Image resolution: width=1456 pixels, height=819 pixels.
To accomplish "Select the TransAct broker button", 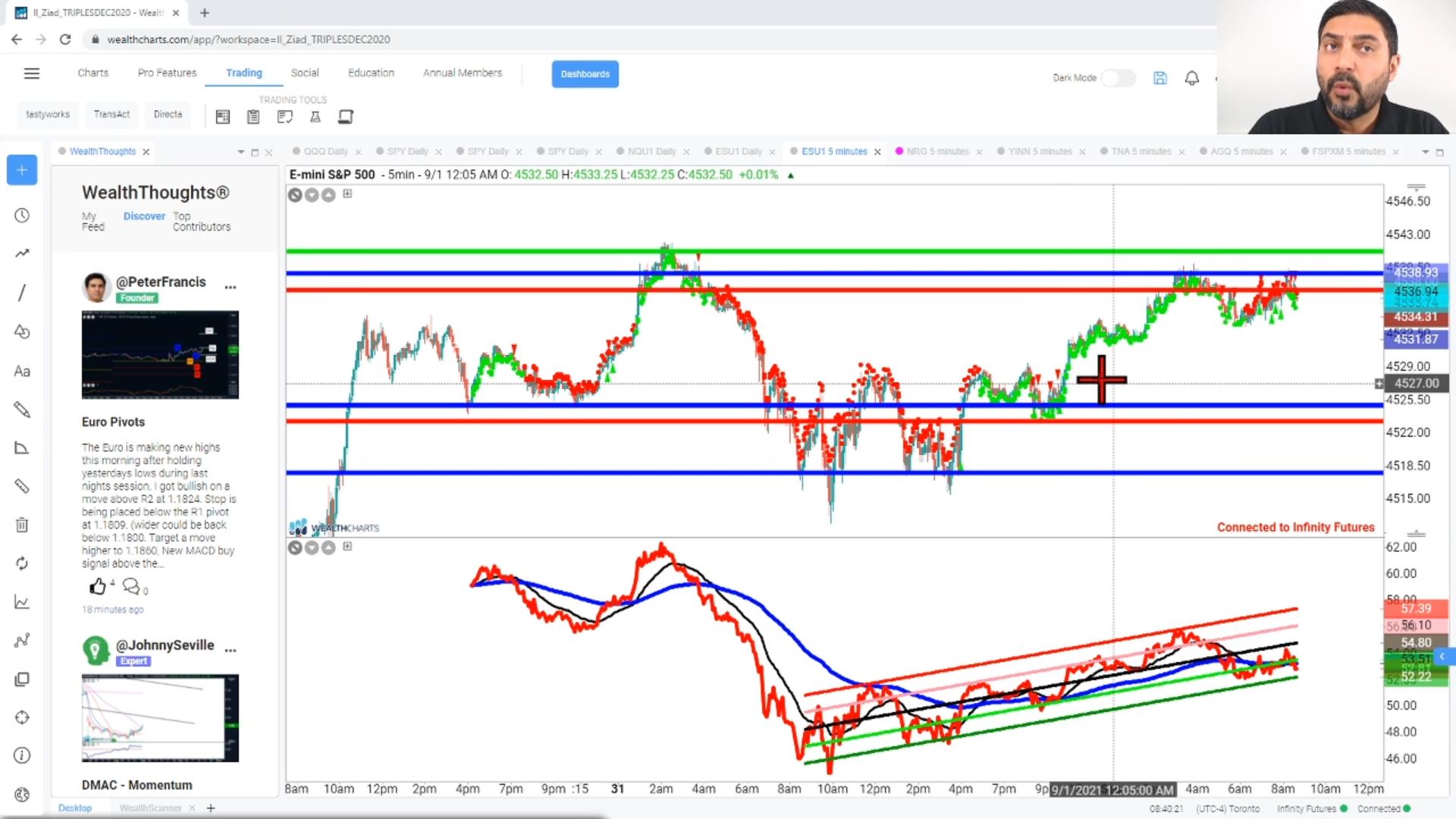I will 111,115.
